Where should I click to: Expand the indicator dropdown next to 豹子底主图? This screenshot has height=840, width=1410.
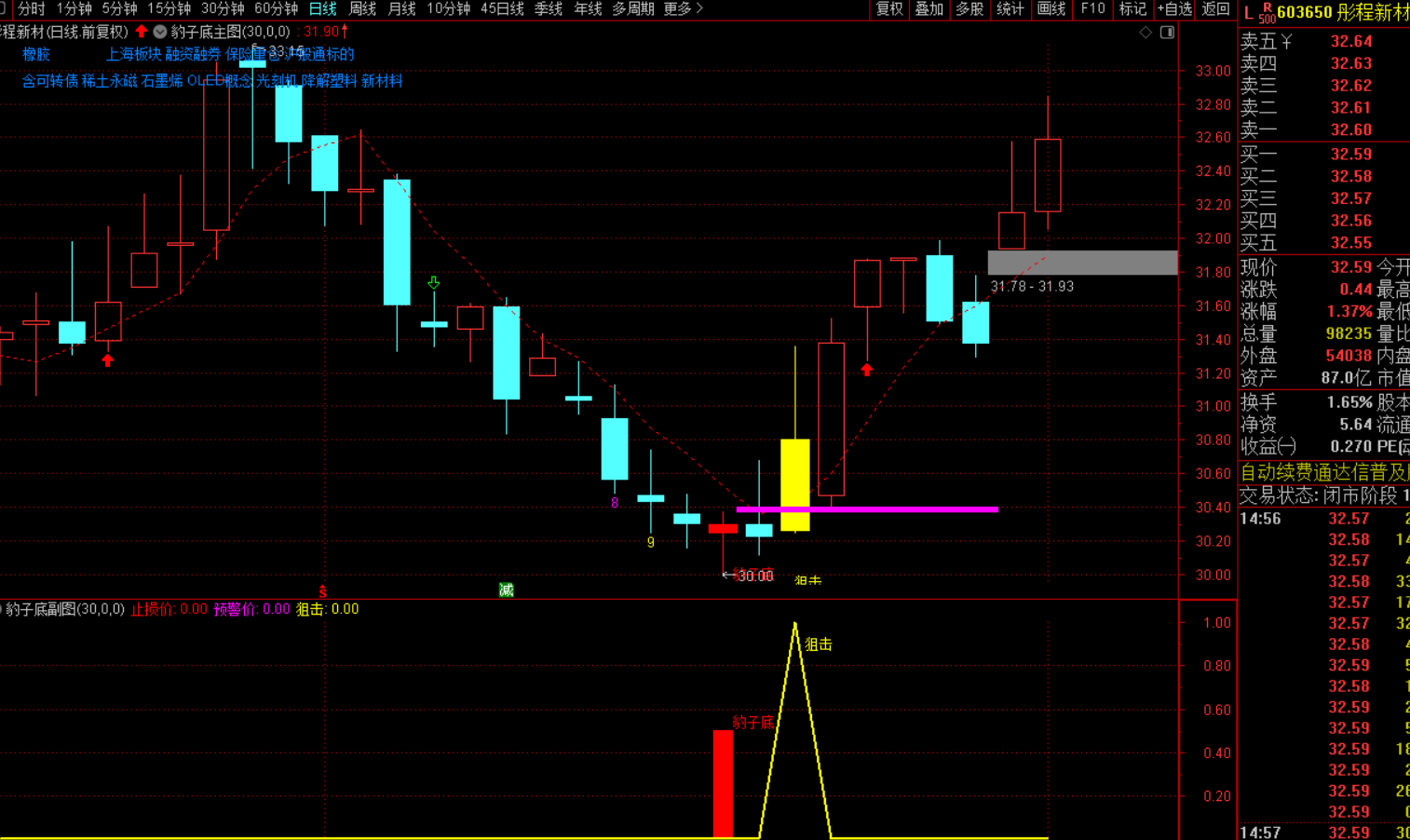160,32
